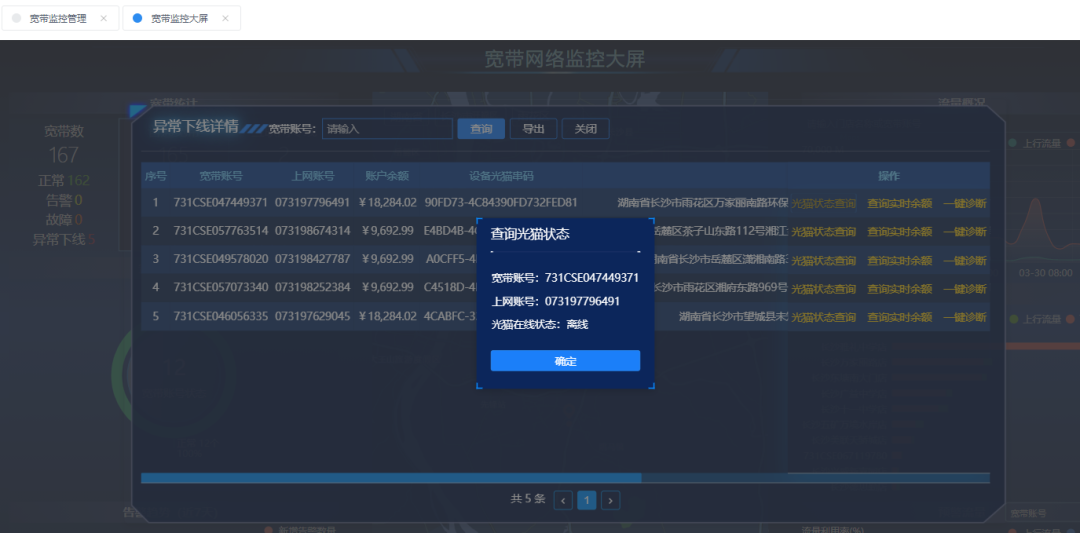Click the 导出 export button

(533, 129)
